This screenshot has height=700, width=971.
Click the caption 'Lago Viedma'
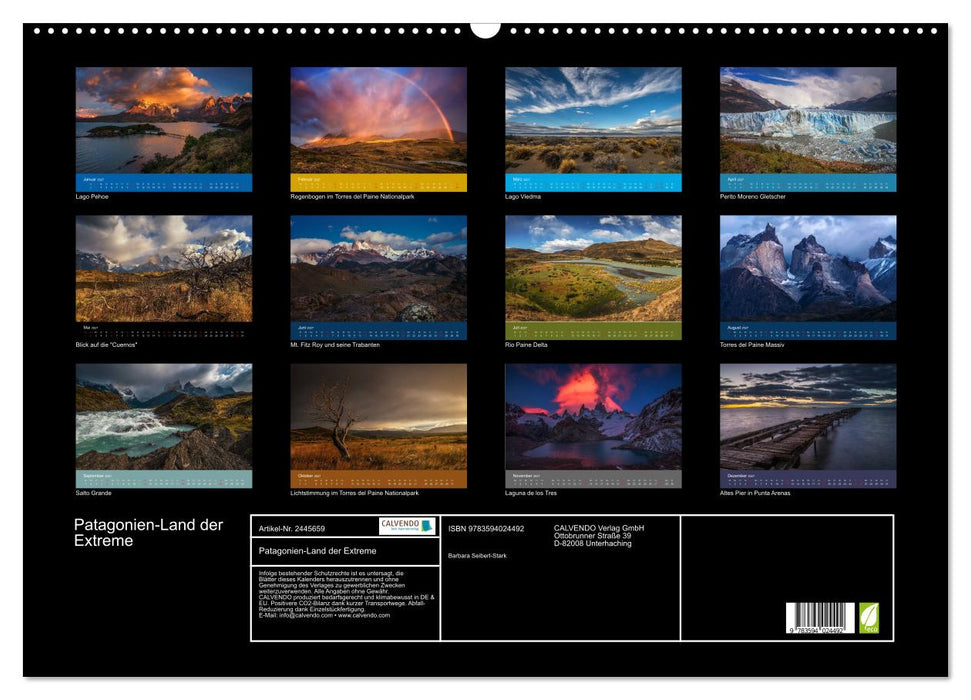[x=523, y=196]
